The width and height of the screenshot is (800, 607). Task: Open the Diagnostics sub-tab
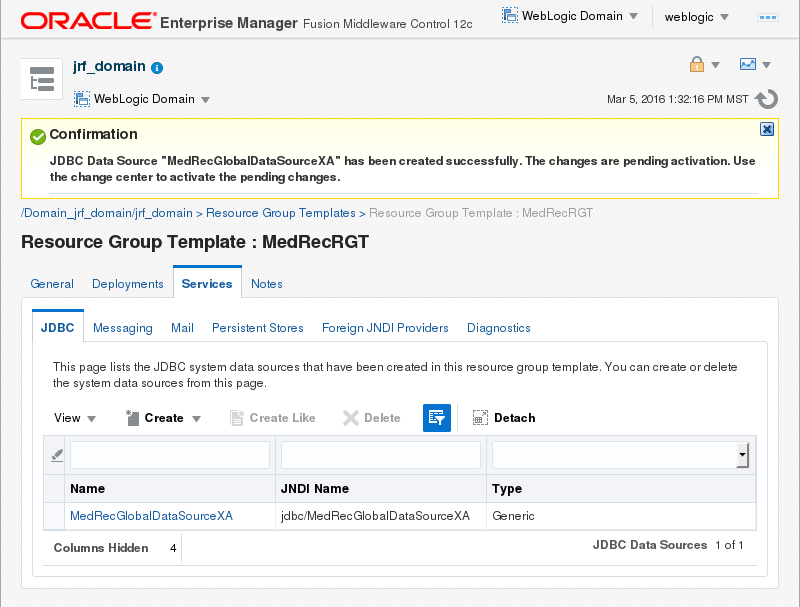click(498, 328)
